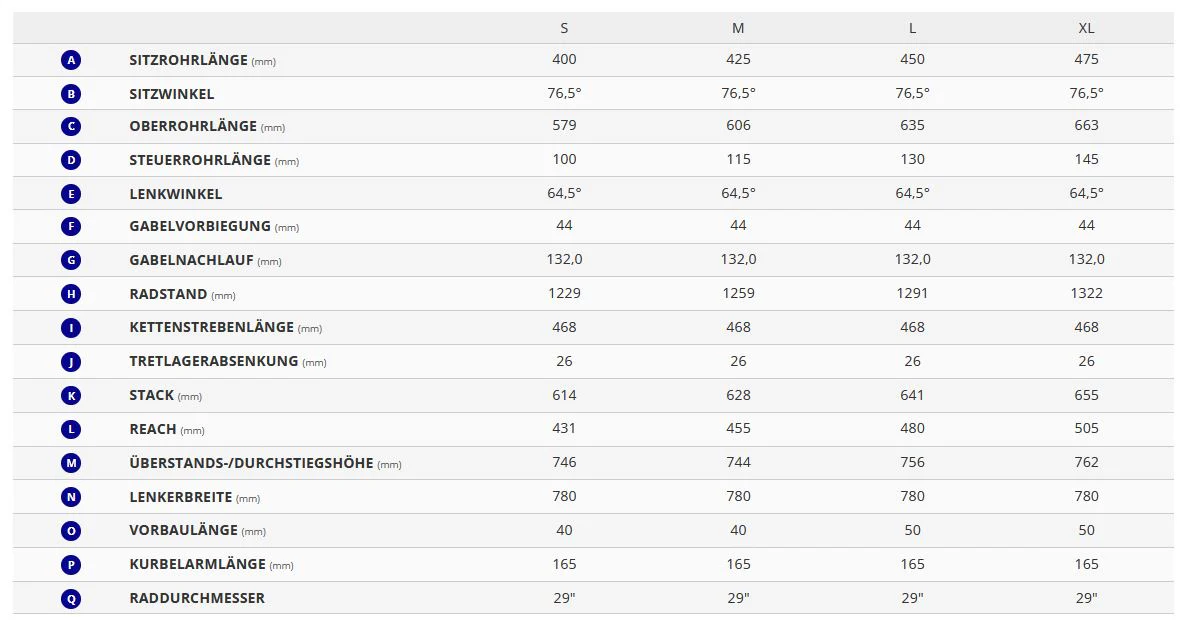Click the Vorbaulänge value 40 under M

tap(738, 530)
